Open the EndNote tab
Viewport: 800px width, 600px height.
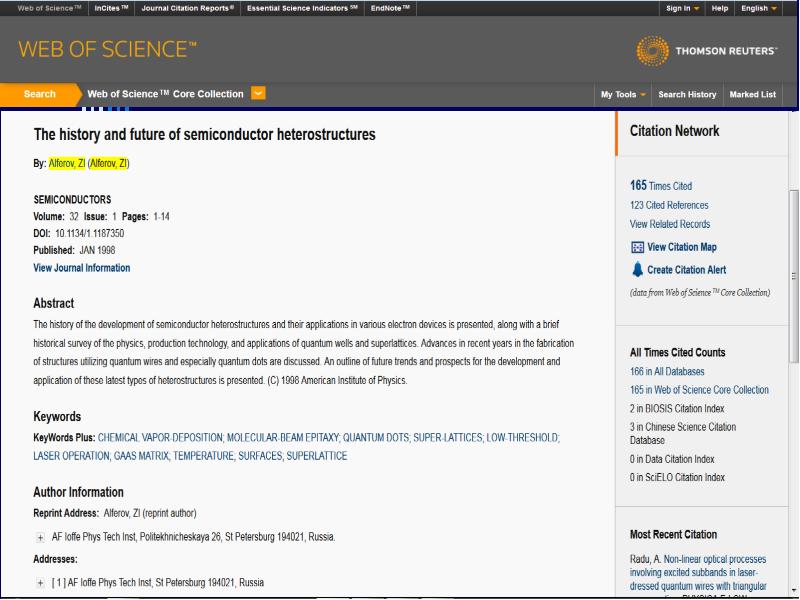click(390, 8)
